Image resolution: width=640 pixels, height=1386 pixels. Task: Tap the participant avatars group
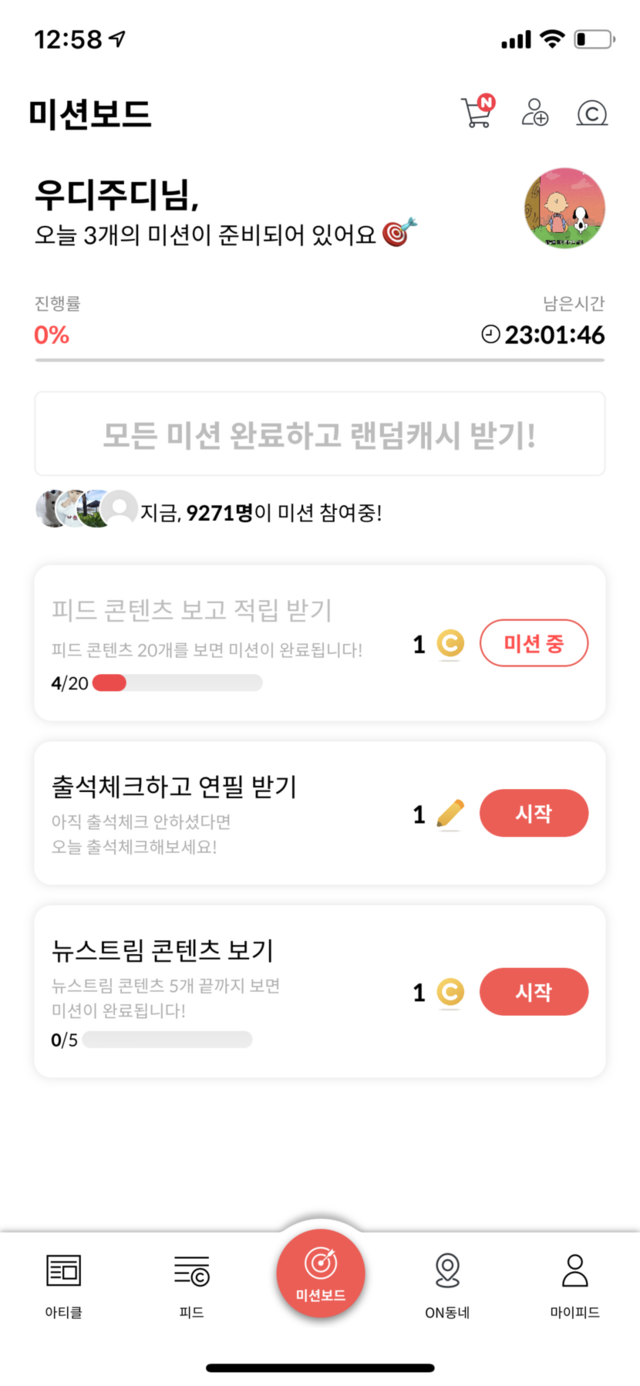86,509
